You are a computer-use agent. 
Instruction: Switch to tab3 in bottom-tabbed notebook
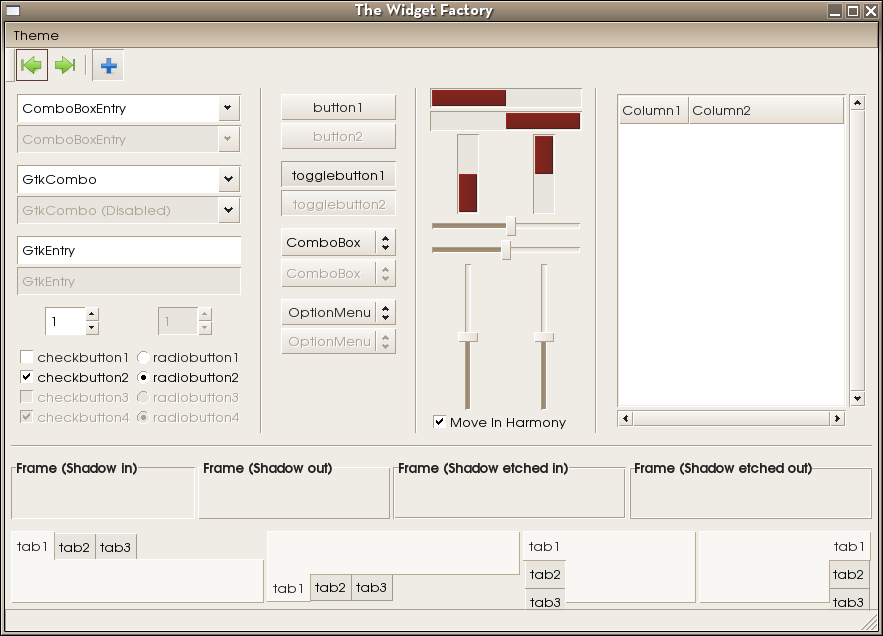(x=372, y=588)
